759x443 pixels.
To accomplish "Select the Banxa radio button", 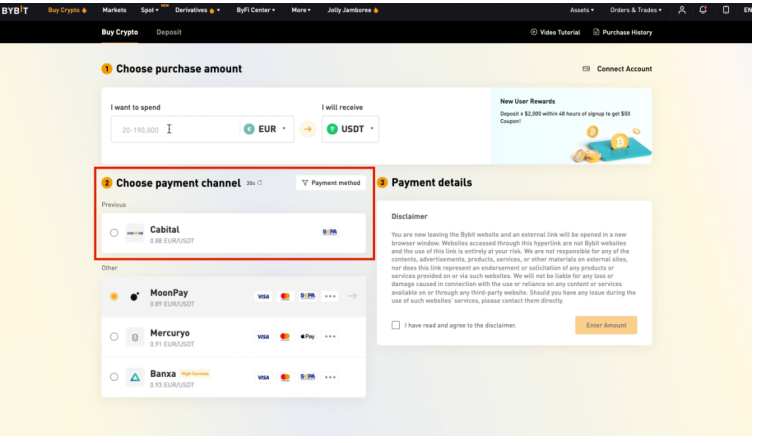I will 114,377.
